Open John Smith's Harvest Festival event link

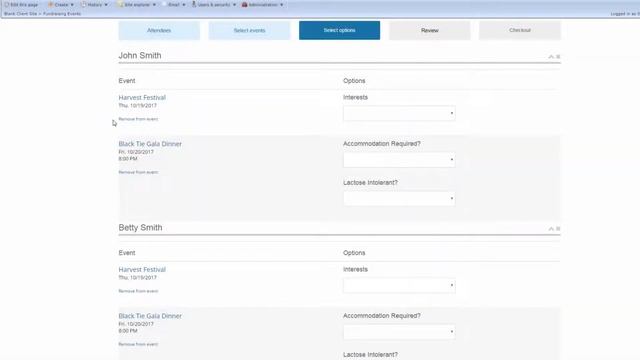click(142, 98)
